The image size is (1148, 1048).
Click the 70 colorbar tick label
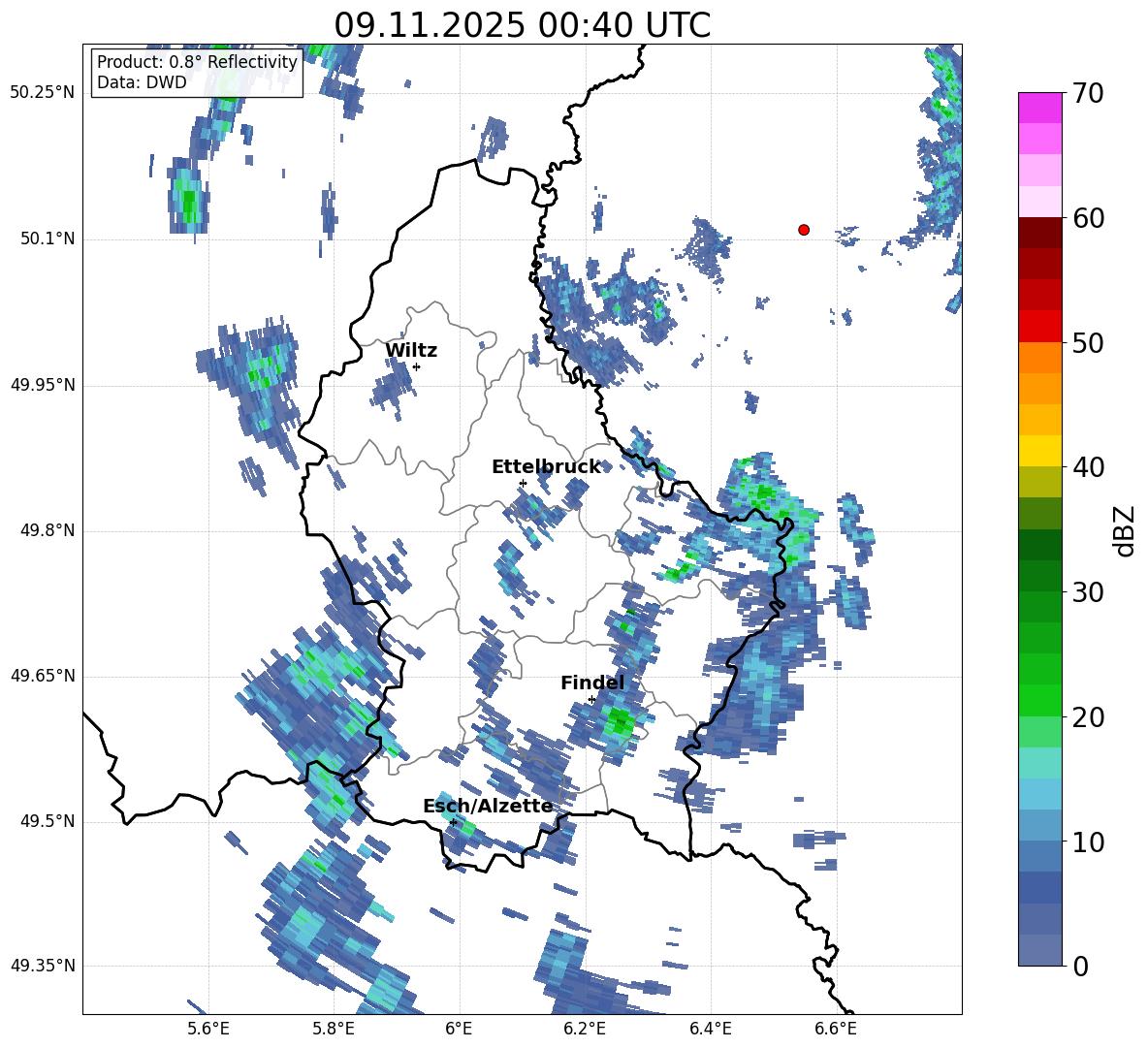click(1088, 94)
